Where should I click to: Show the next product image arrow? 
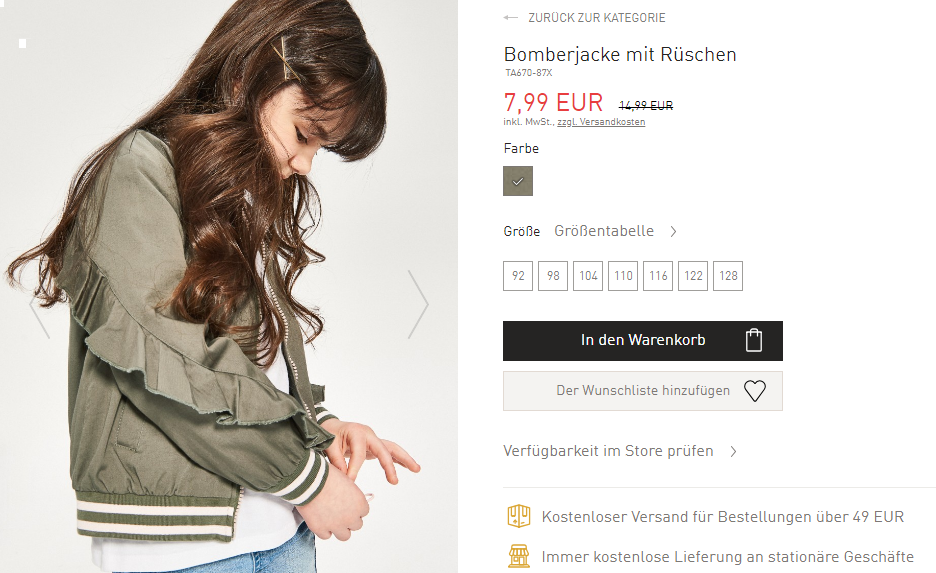[418, 304]
